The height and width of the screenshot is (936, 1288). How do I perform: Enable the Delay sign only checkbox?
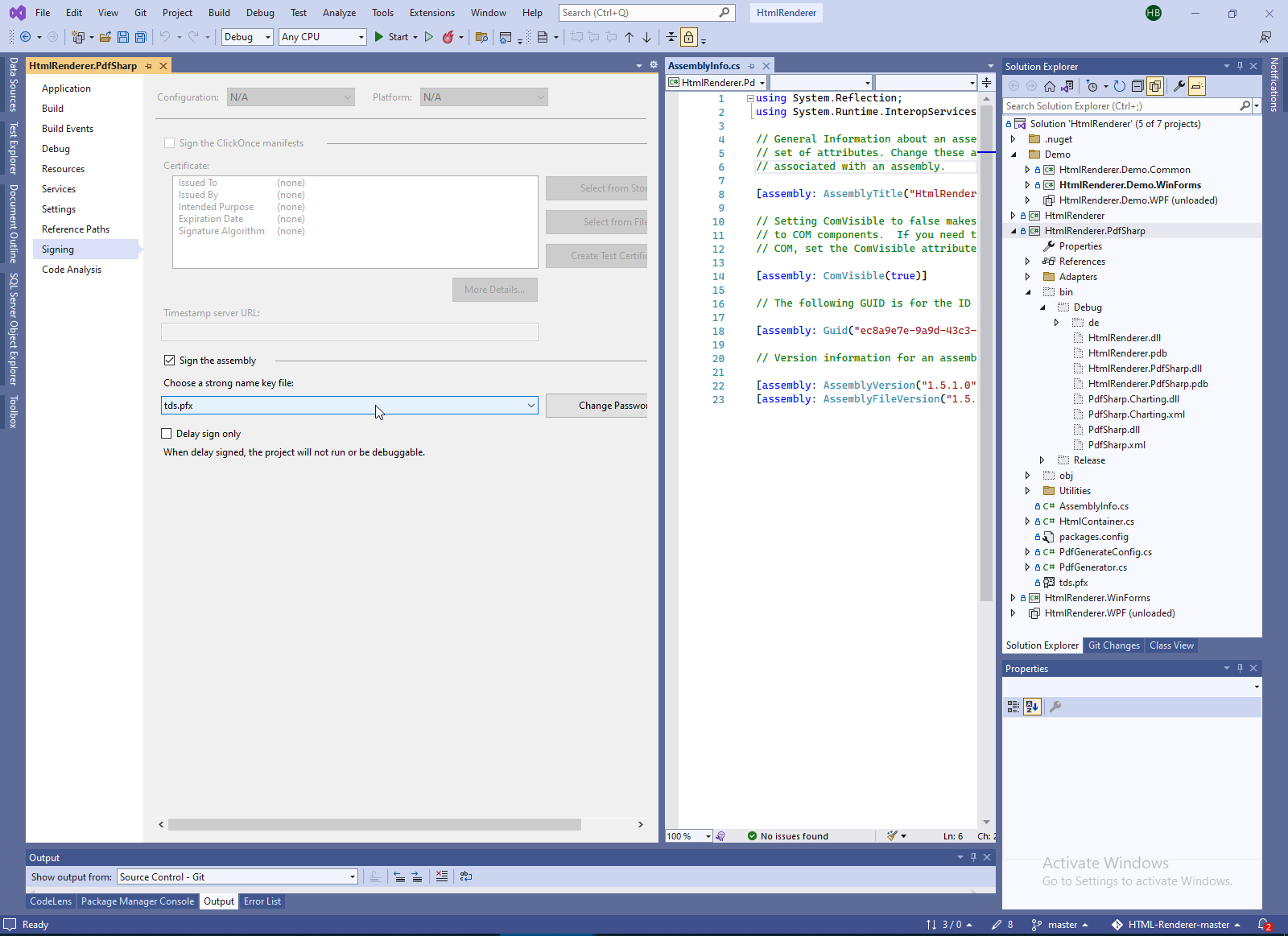pyautogui.click(x=167, y=434)
